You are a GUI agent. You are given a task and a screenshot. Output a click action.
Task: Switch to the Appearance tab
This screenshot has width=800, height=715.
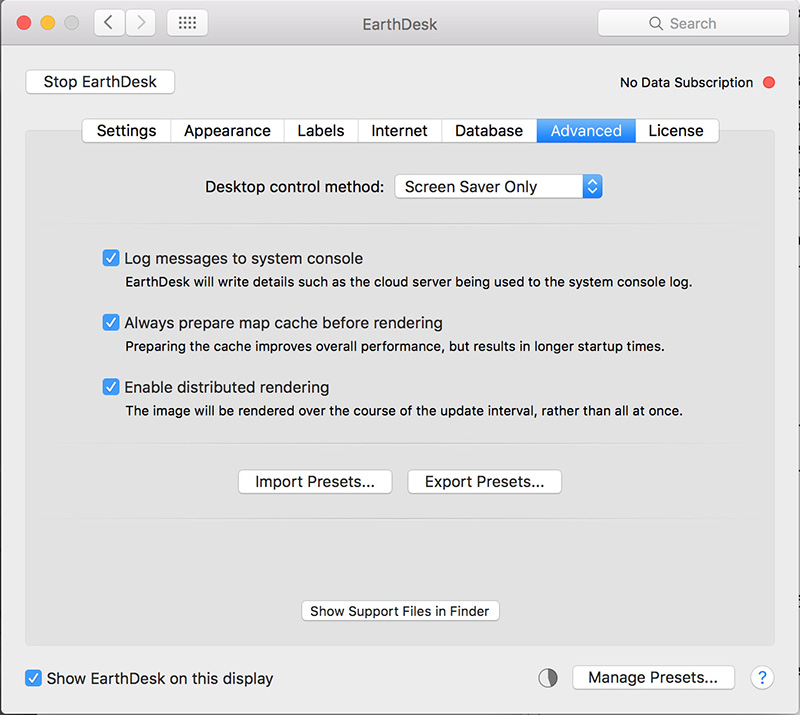[x=228, y=131]
